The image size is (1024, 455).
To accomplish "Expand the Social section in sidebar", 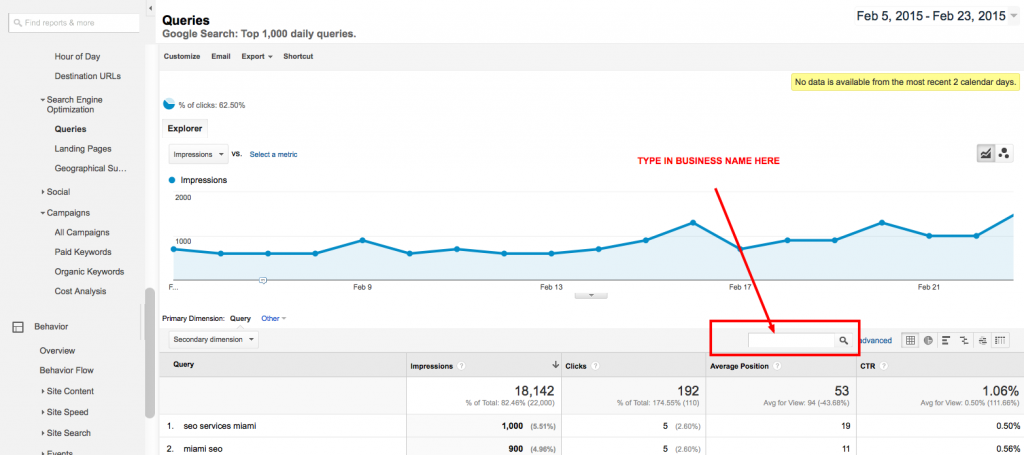I will [x=42, y=192].
